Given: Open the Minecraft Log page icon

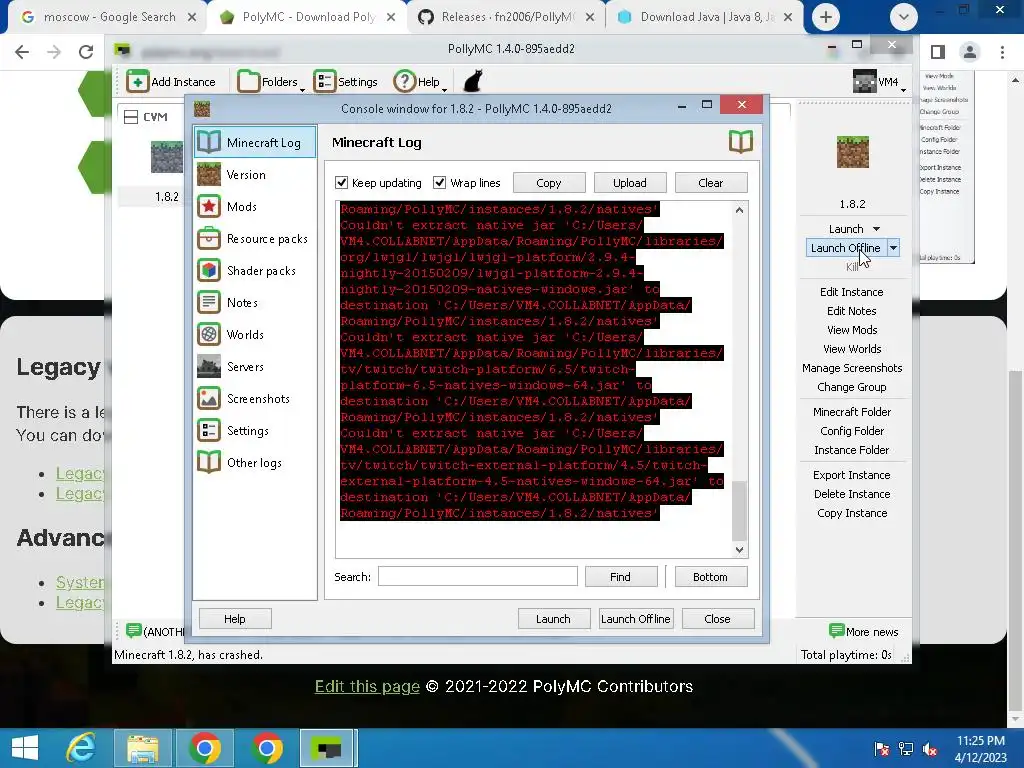Looking at the screenshot, I should (209, 142).
